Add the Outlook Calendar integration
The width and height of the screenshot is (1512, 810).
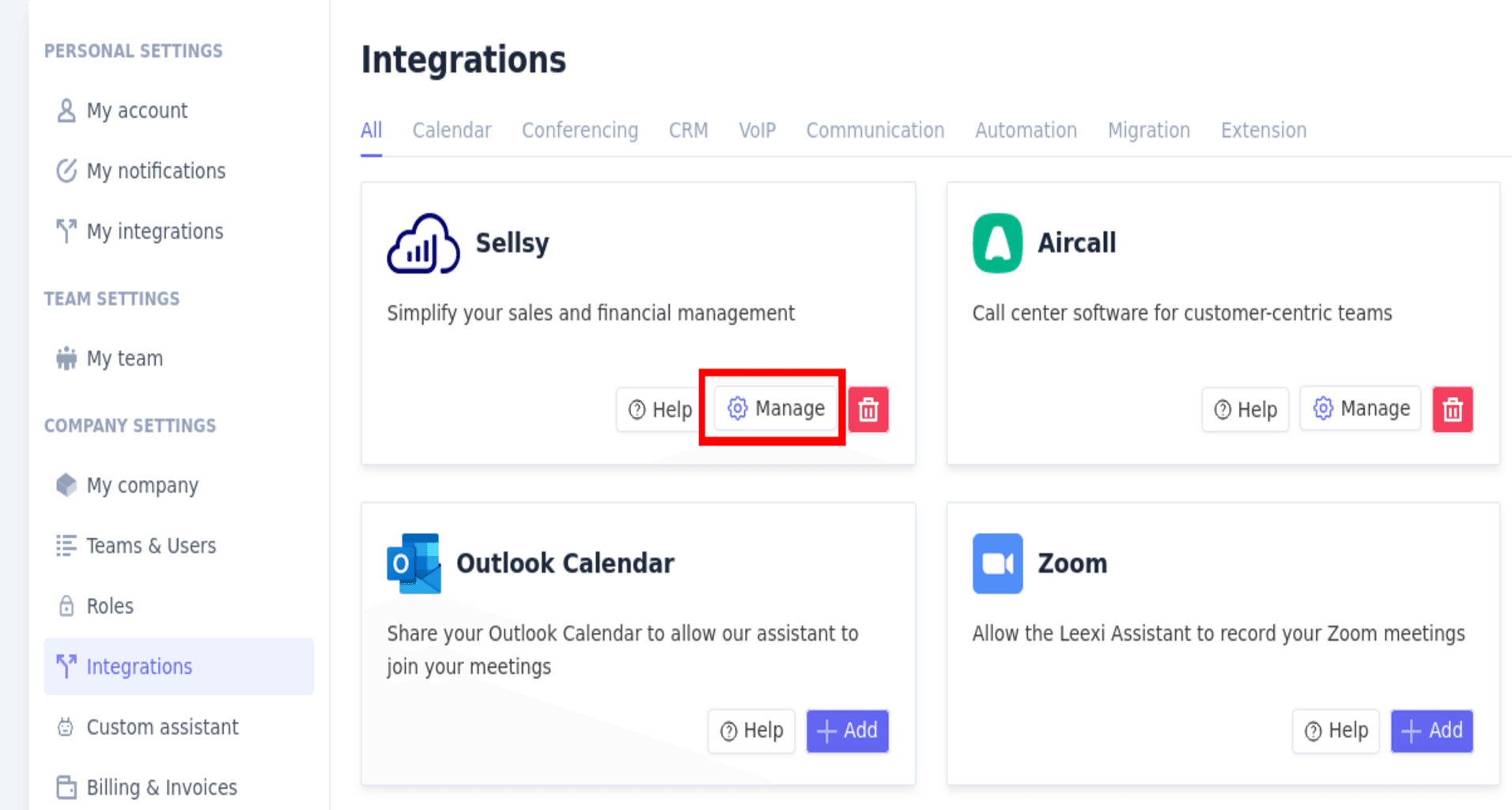click(x=847, y=731)
